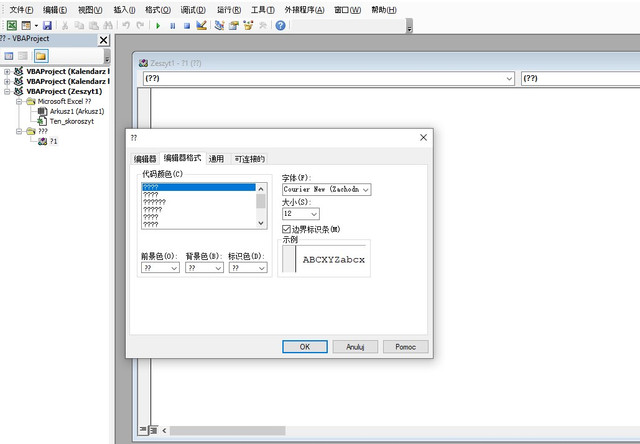
Task: Click the blue Help question mark icon
Action: (x=280, y=25)
